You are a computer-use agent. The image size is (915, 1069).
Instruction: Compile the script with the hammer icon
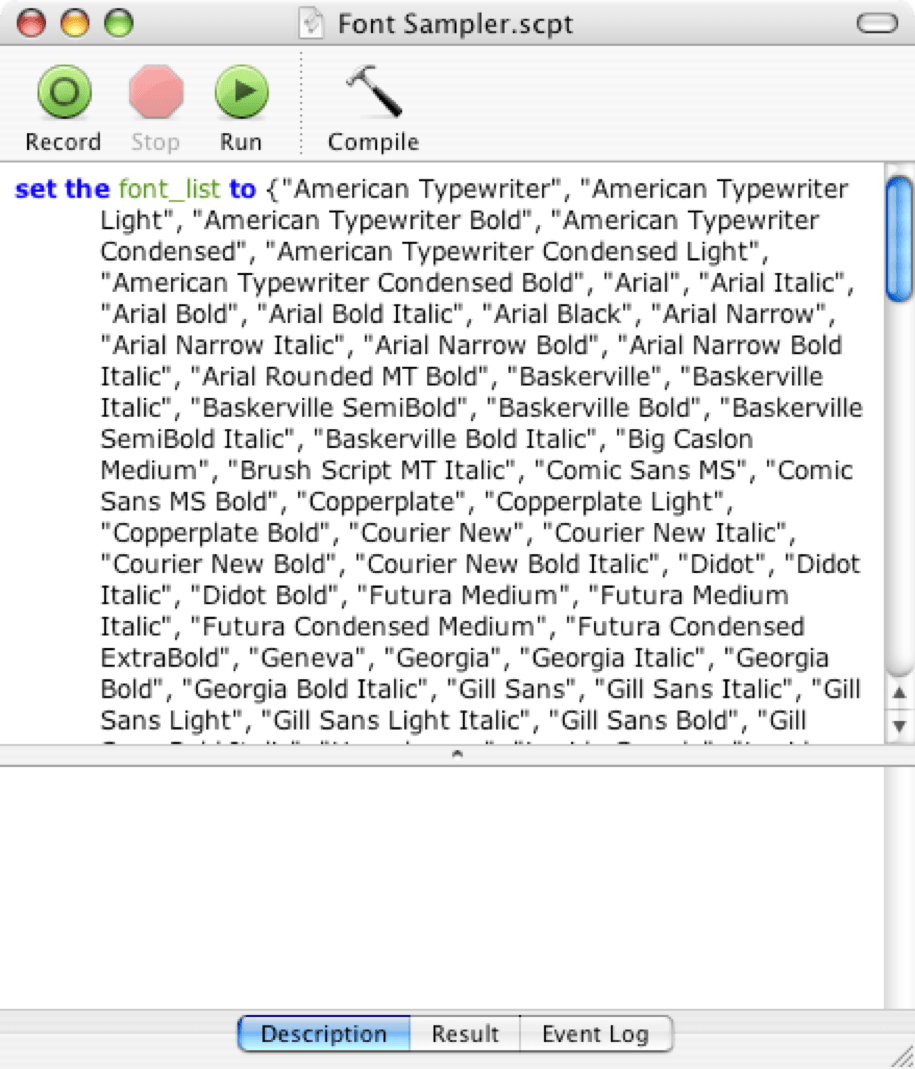tap(374, 92)
